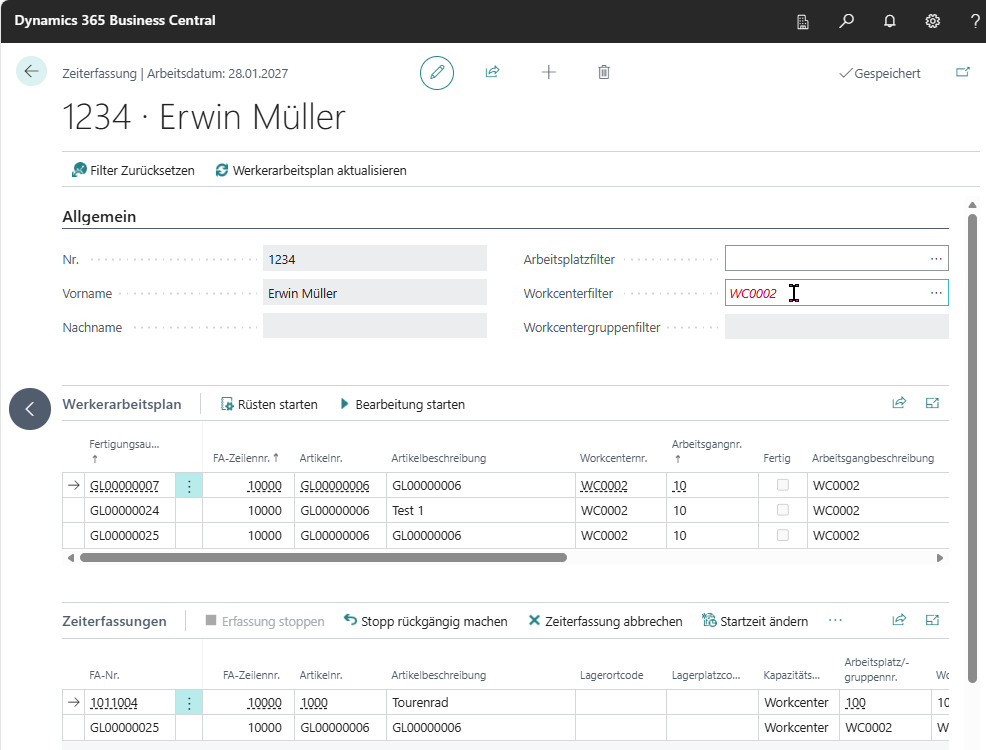Click Bearbeitung starten button
The image size is (986, 750).
(402, 404)
